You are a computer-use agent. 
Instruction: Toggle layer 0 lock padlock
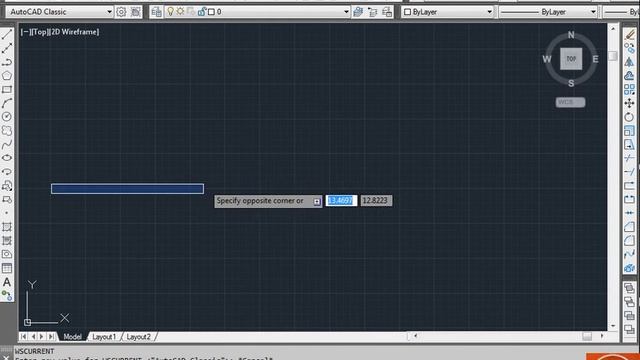(x=201, y=12)
